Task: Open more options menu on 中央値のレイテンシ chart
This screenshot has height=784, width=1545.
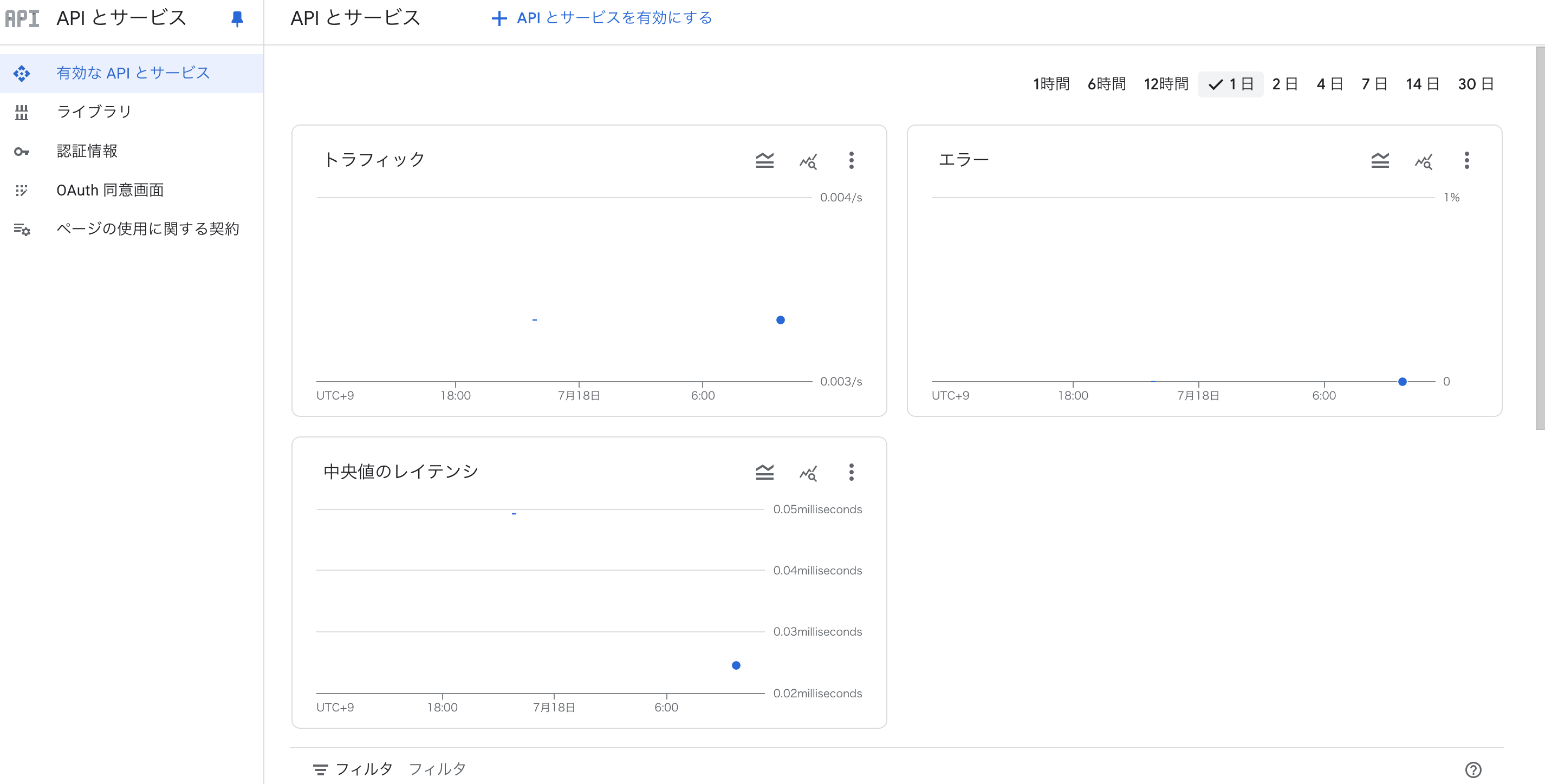Action: (851, 472)
